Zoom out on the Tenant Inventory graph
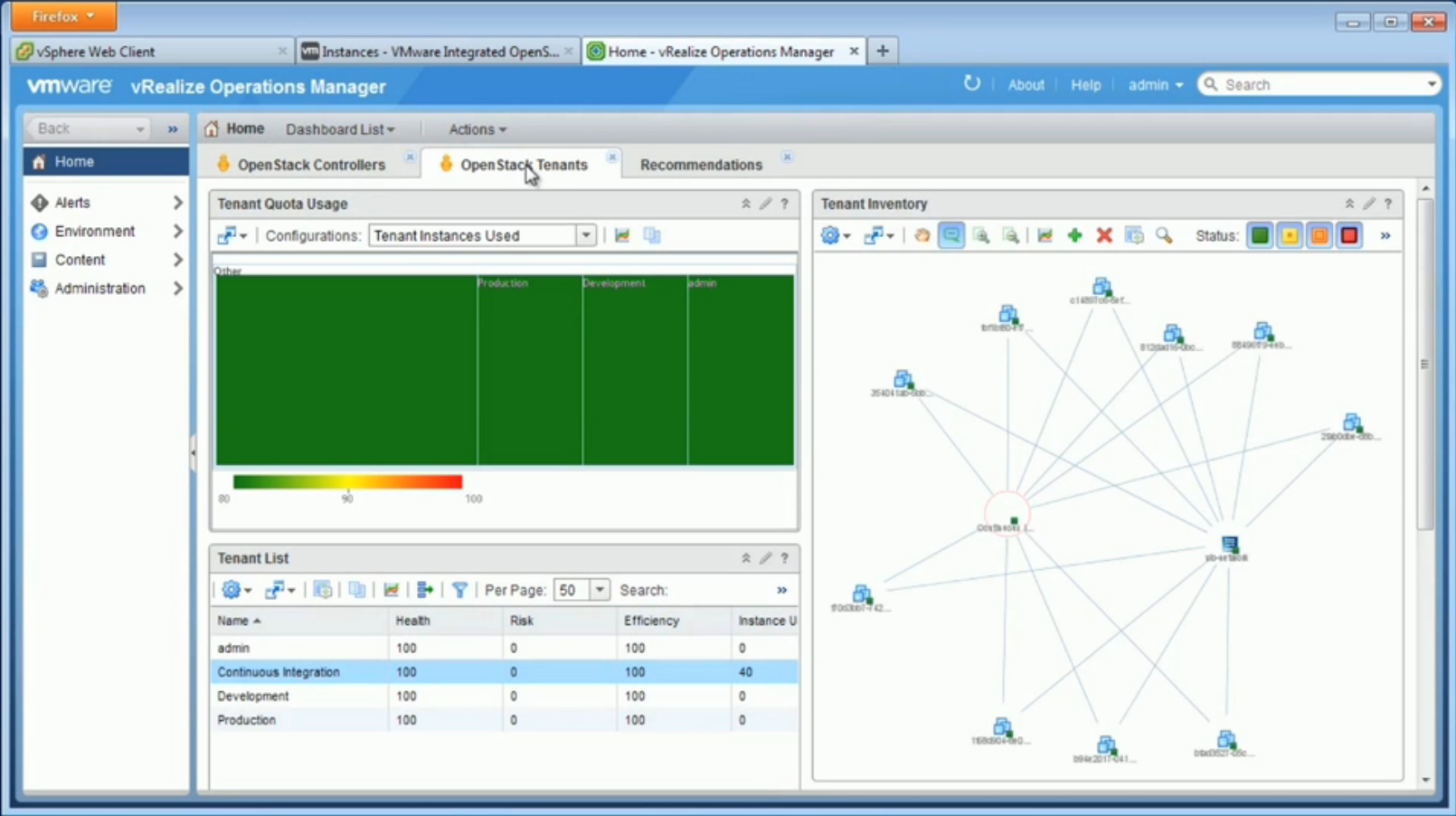 [1011, 236]
